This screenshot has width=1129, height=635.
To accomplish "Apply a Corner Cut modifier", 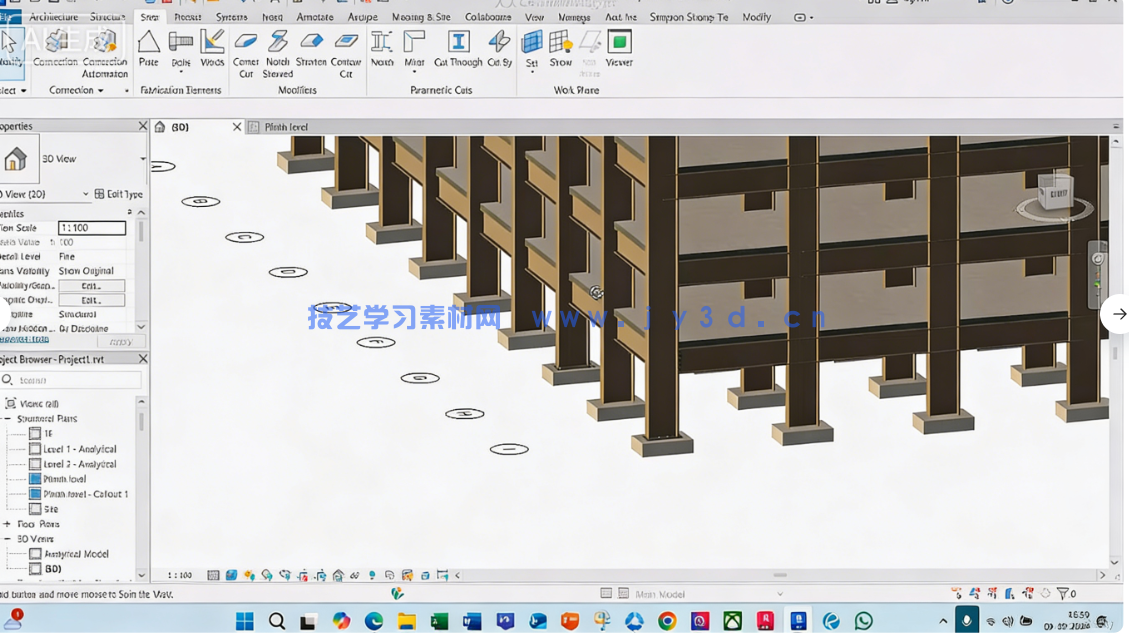I will 246,48.
